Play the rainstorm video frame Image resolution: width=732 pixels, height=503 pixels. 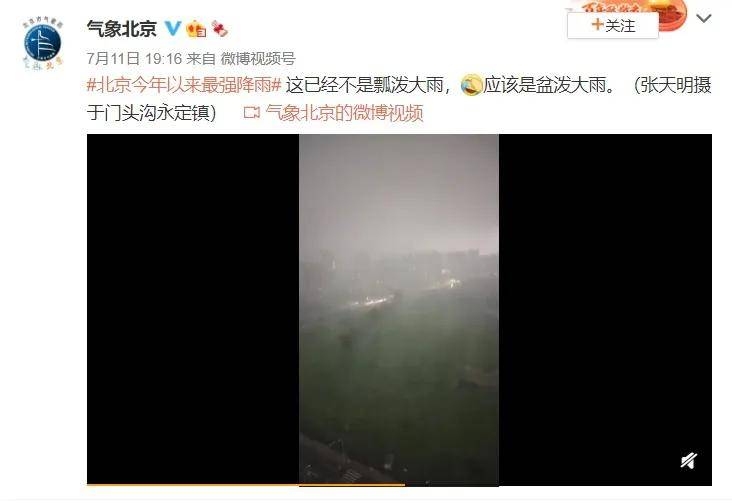click(x=399, y=309)
